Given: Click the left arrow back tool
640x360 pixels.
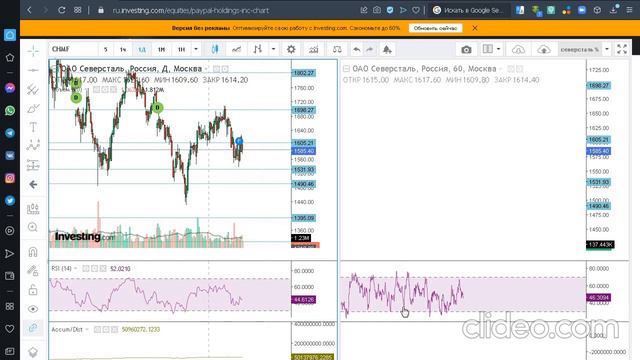Looking at the screenshot, I should pos(33,184).
